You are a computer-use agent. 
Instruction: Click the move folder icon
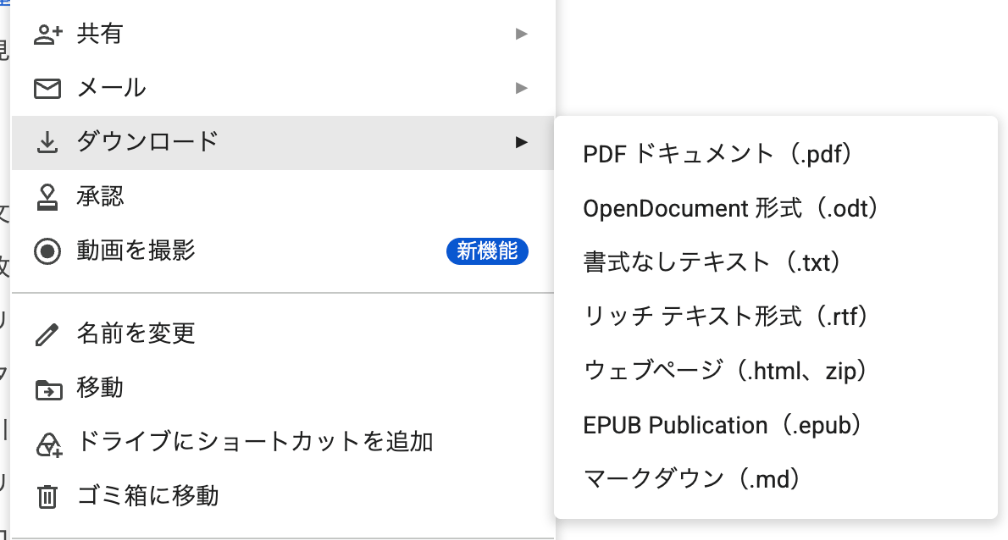point(48,389)
